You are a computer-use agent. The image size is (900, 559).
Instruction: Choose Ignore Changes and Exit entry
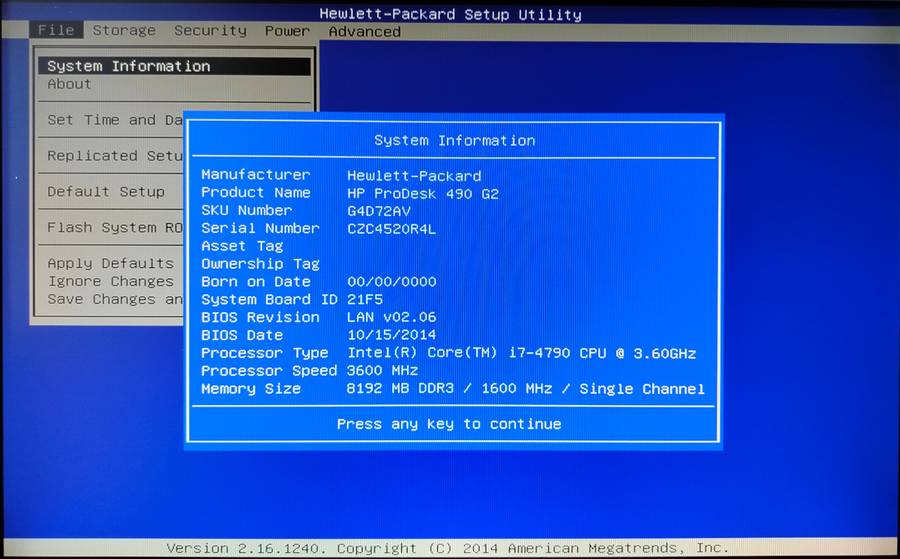click(110, 282)
